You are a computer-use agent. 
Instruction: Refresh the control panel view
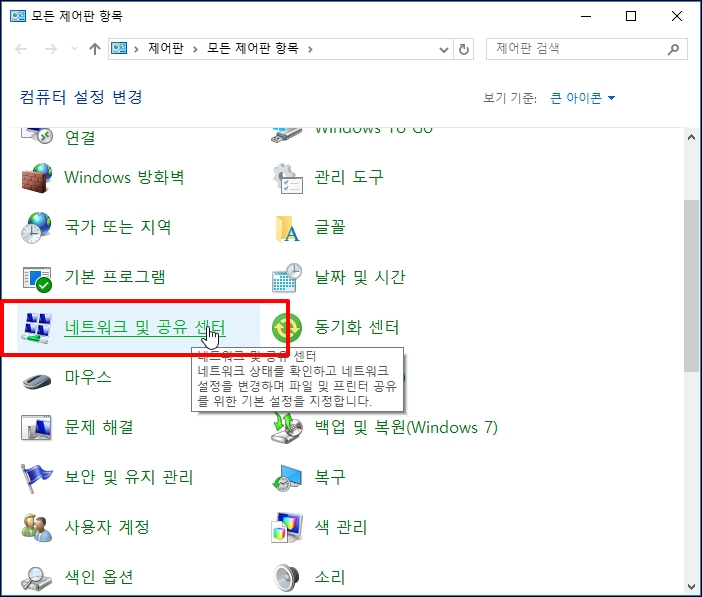464,49
